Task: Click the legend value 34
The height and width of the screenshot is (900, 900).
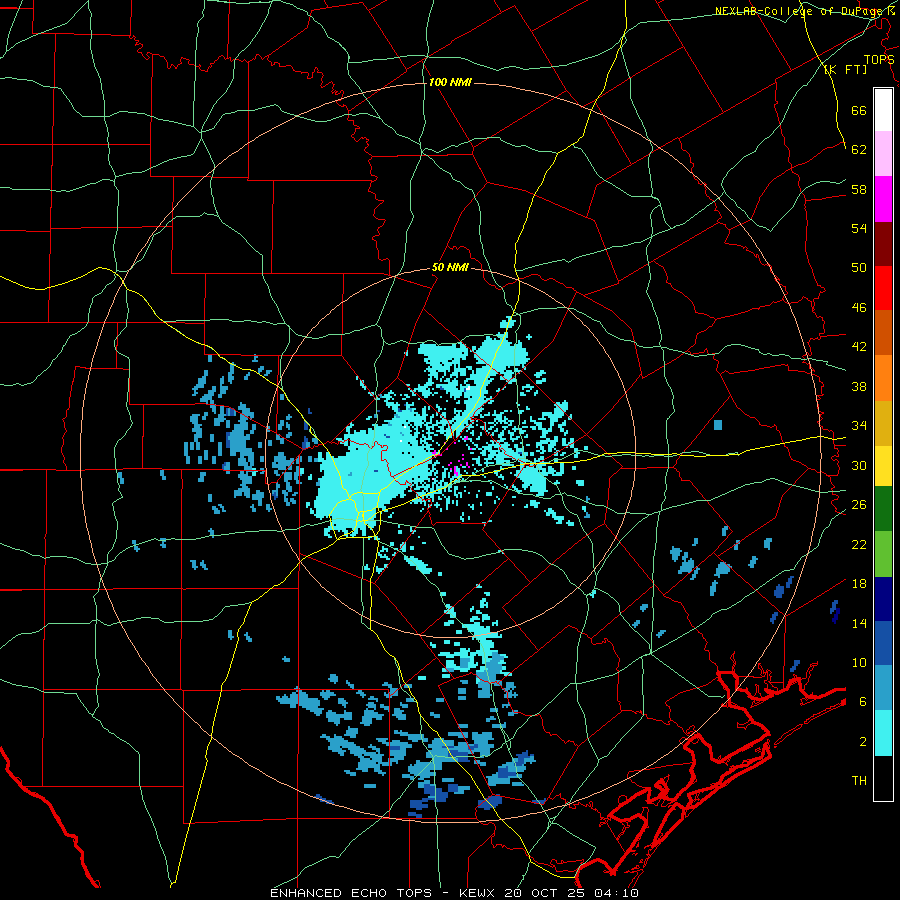Action: (x=859, y=426)
